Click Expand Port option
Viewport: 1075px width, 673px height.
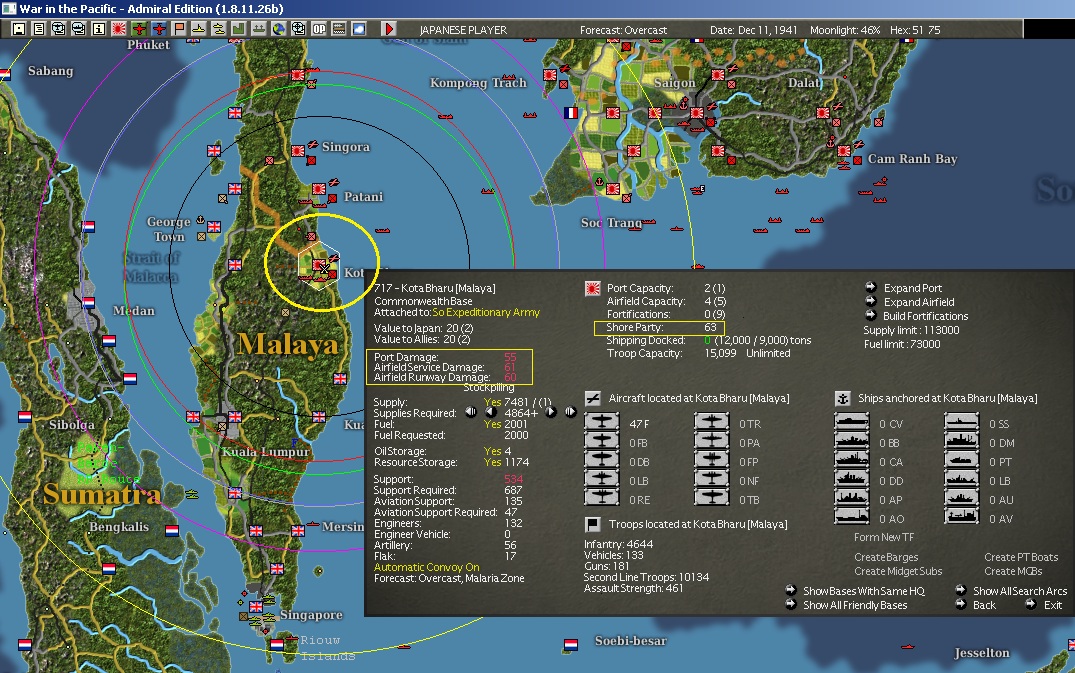click(x=913, y=288)
